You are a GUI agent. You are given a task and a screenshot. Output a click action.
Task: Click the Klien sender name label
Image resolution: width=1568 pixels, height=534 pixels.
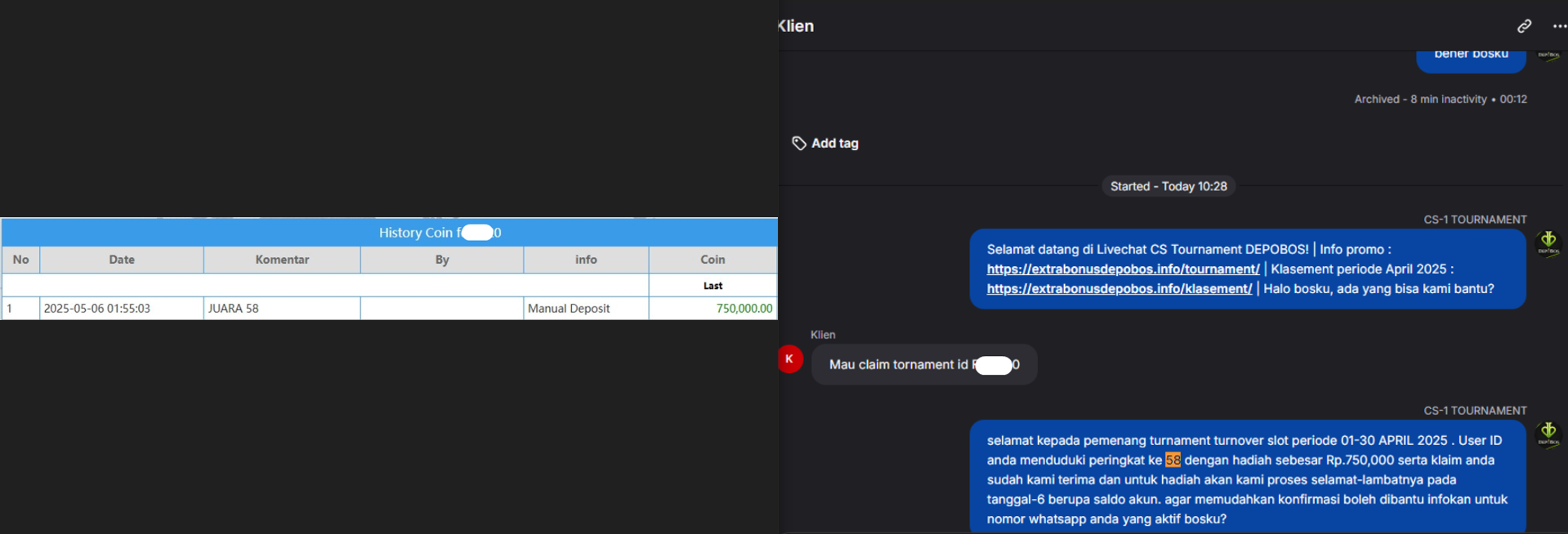click(x=823, y=335)
